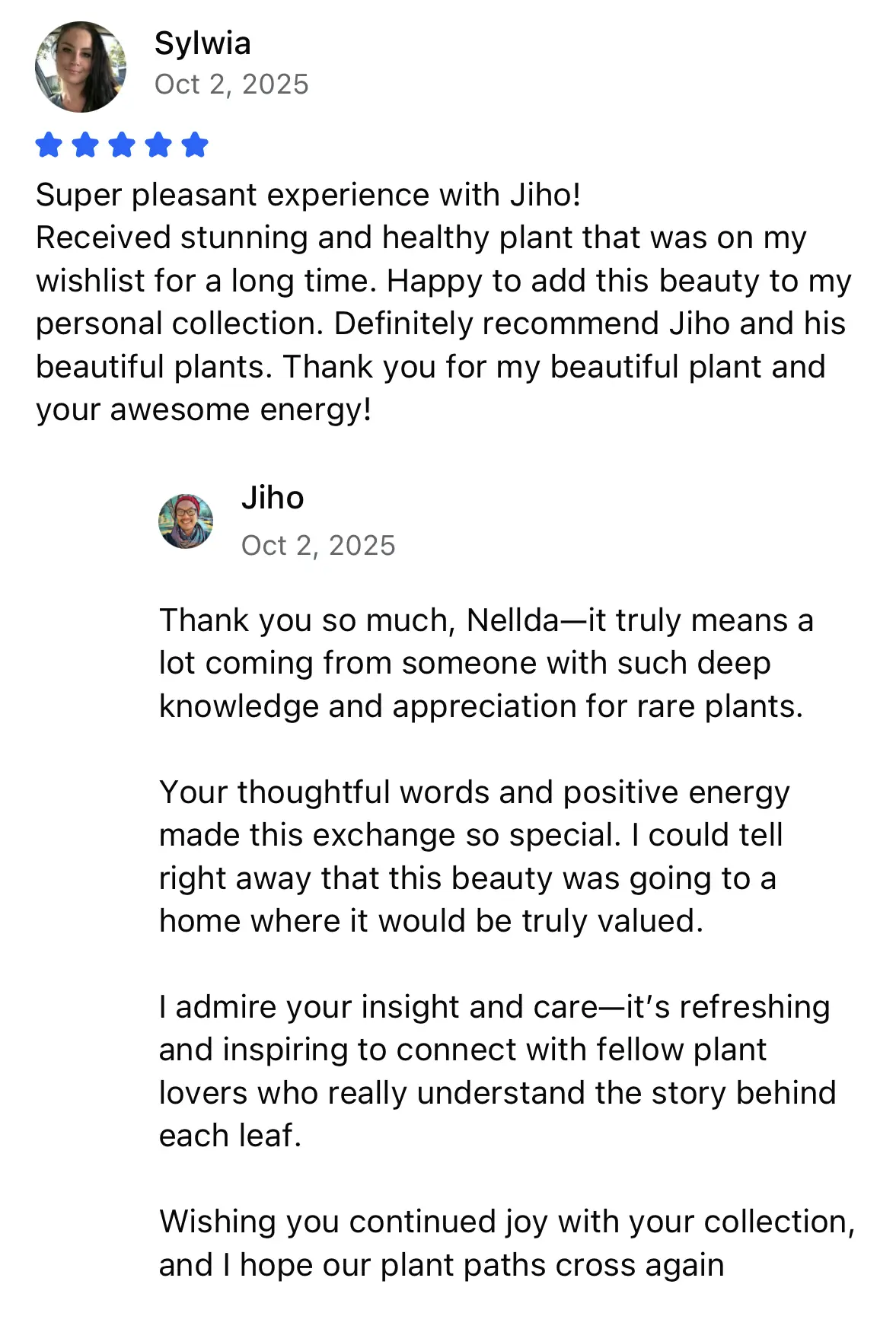The height and width of the screenshot is (1329, 896).
Task: Click the "Thank you so much, Nellda" line
Action: click(x=486, y=620)
